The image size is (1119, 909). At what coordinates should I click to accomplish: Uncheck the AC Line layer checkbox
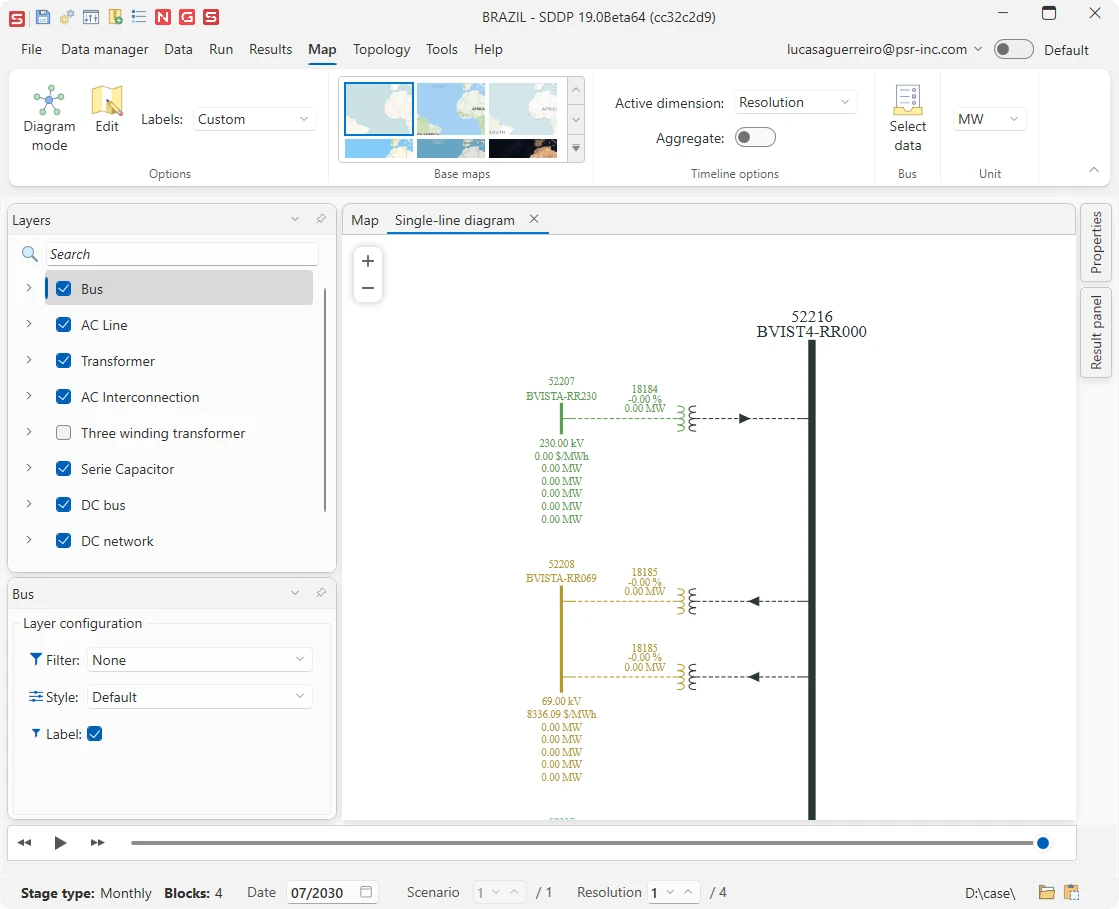click(x=64, y=325)
